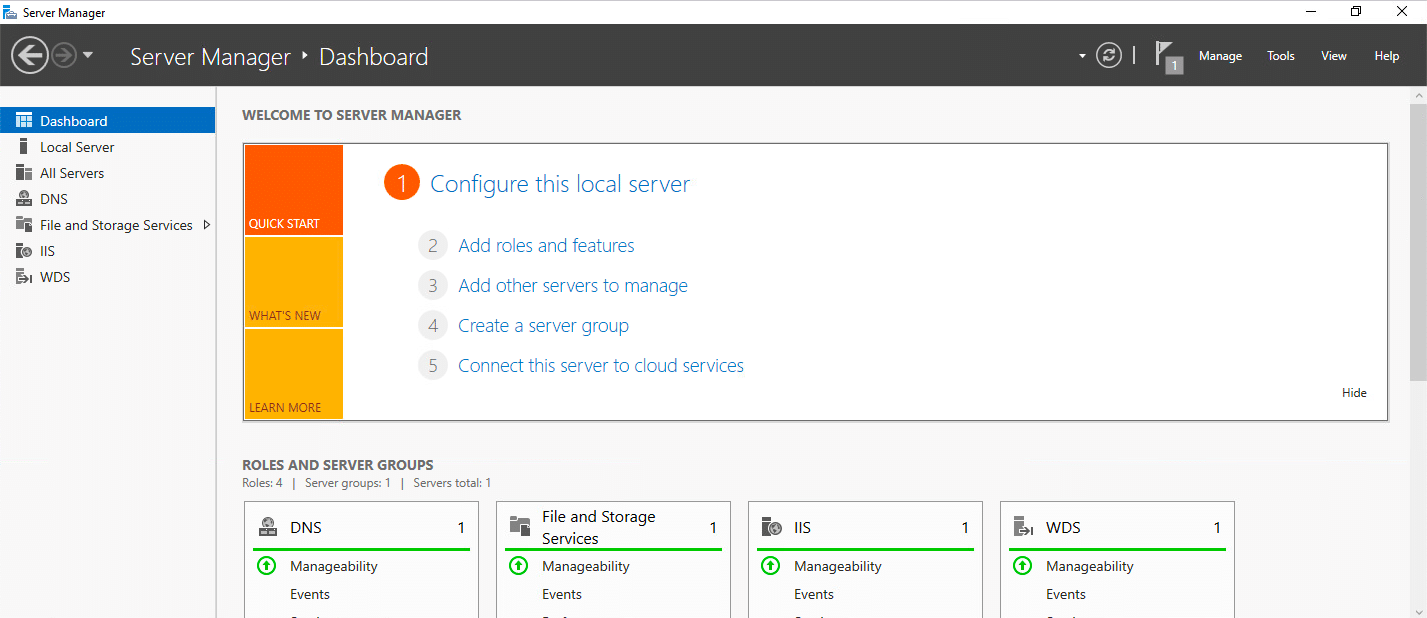Open the notifications flag icon
This screenshot has width=1427, height=618.
pyautogui.click(x=1166, y=56)
